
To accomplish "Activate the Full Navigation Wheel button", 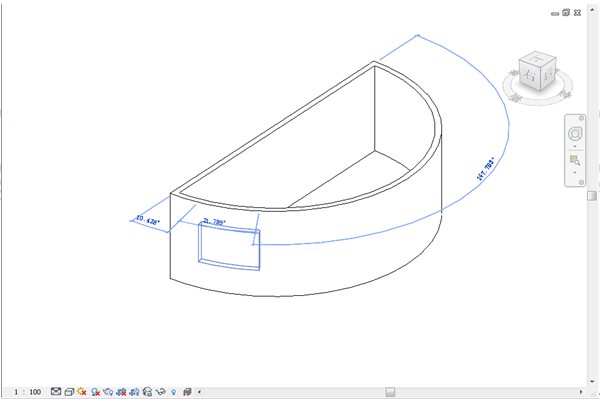I will coord(575,134).
